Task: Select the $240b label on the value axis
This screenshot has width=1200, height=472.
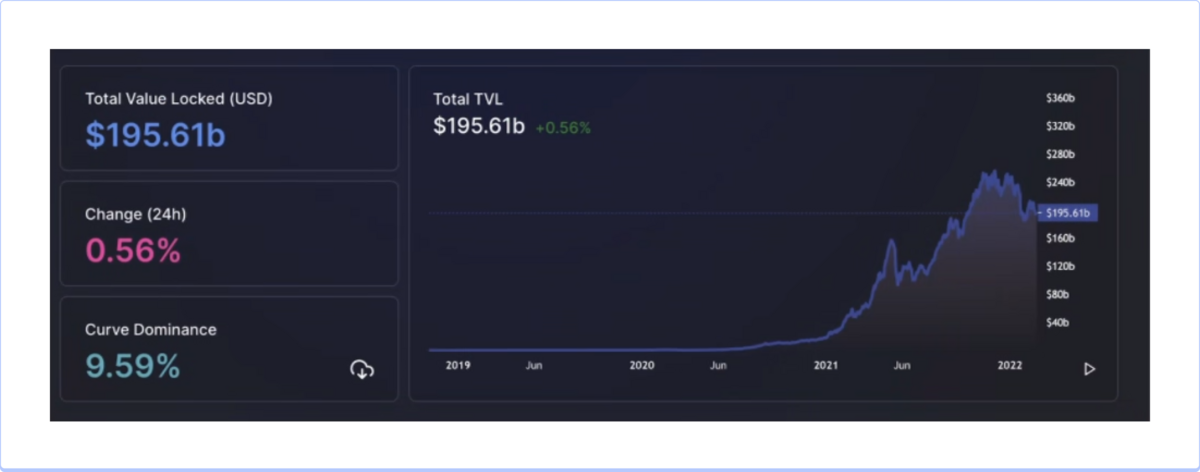Action: click(1060, 182)
